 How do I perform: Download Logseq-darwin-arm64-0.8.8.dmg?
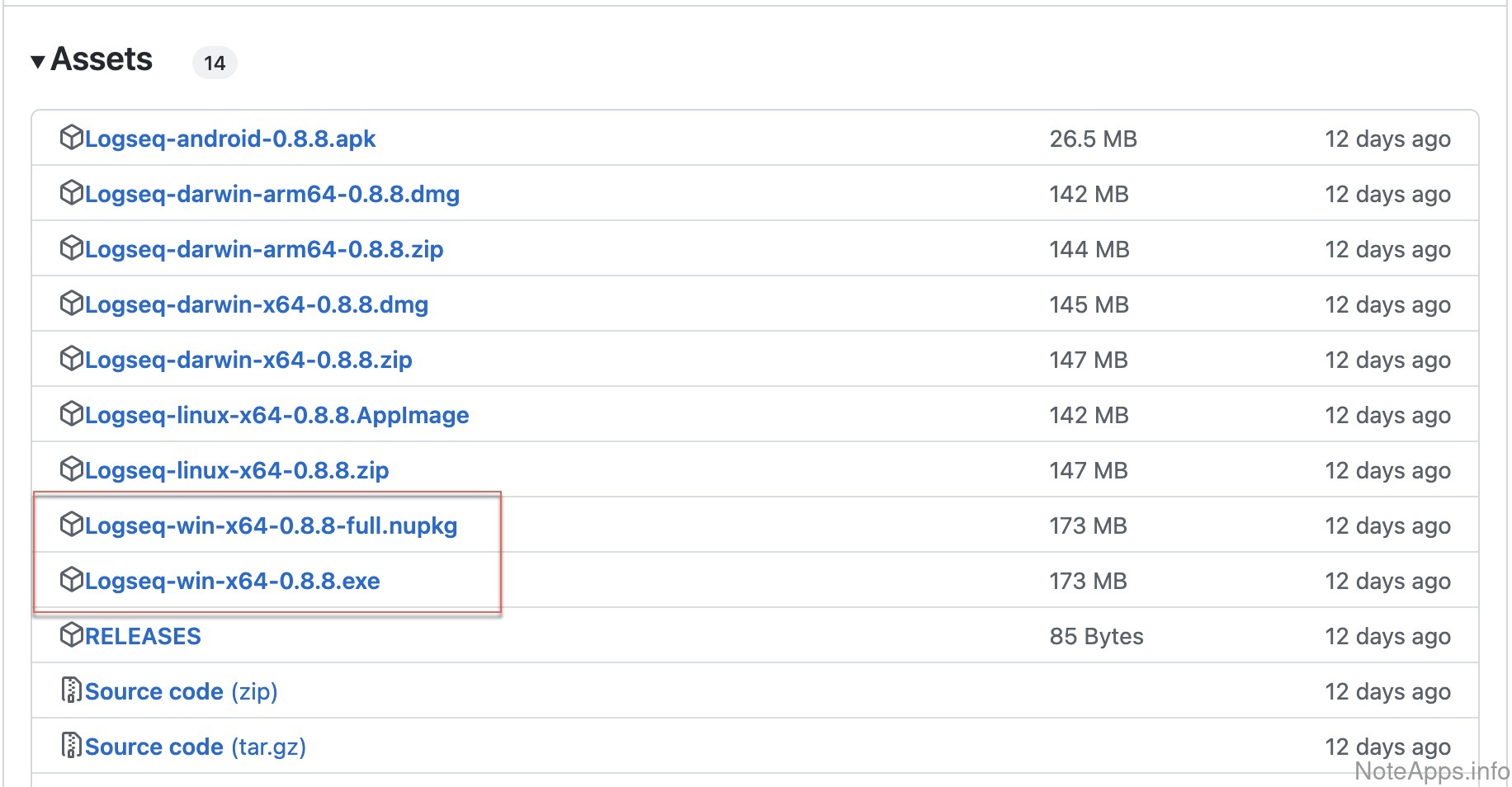coord(272,194)
